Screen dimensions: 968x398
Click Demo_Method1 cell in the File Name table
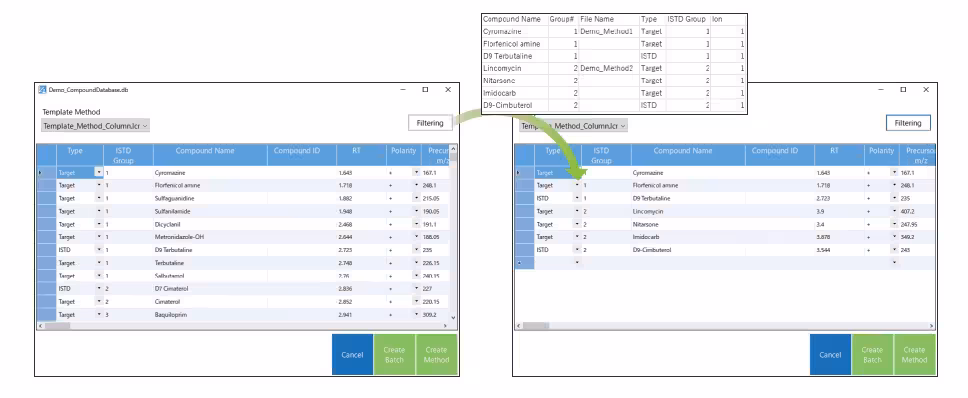click(608, 31)
